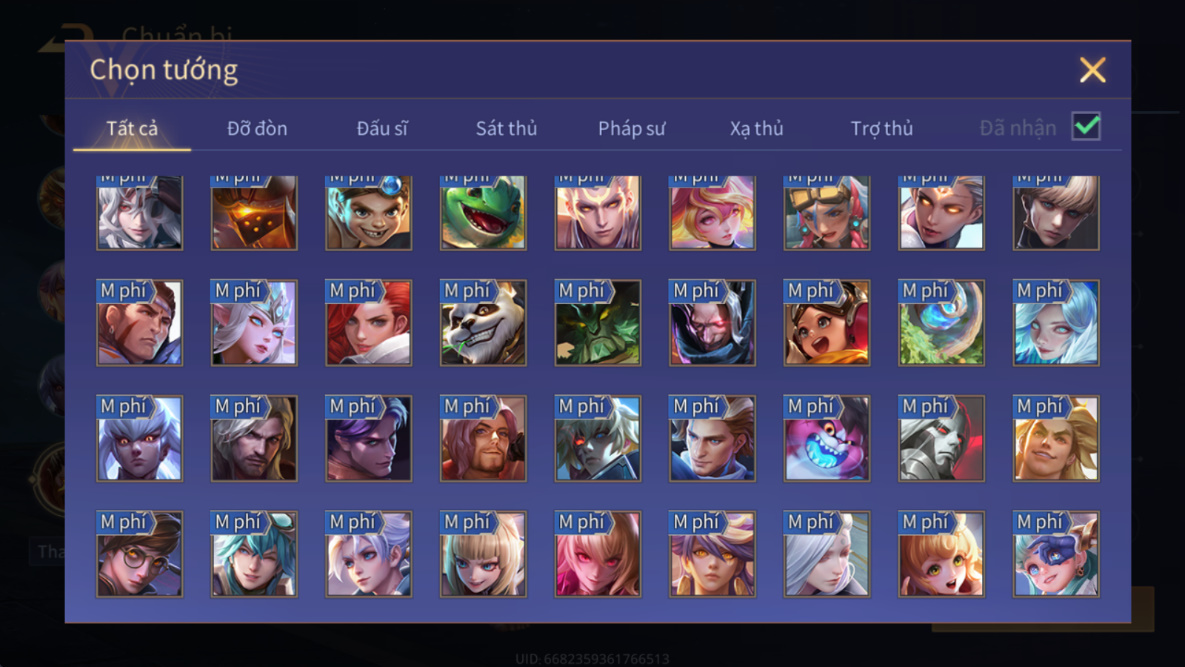Viewport: 1185px width, 667px height.
Task: Pick the blue grinning monster hero
Action: coord(827,438)
